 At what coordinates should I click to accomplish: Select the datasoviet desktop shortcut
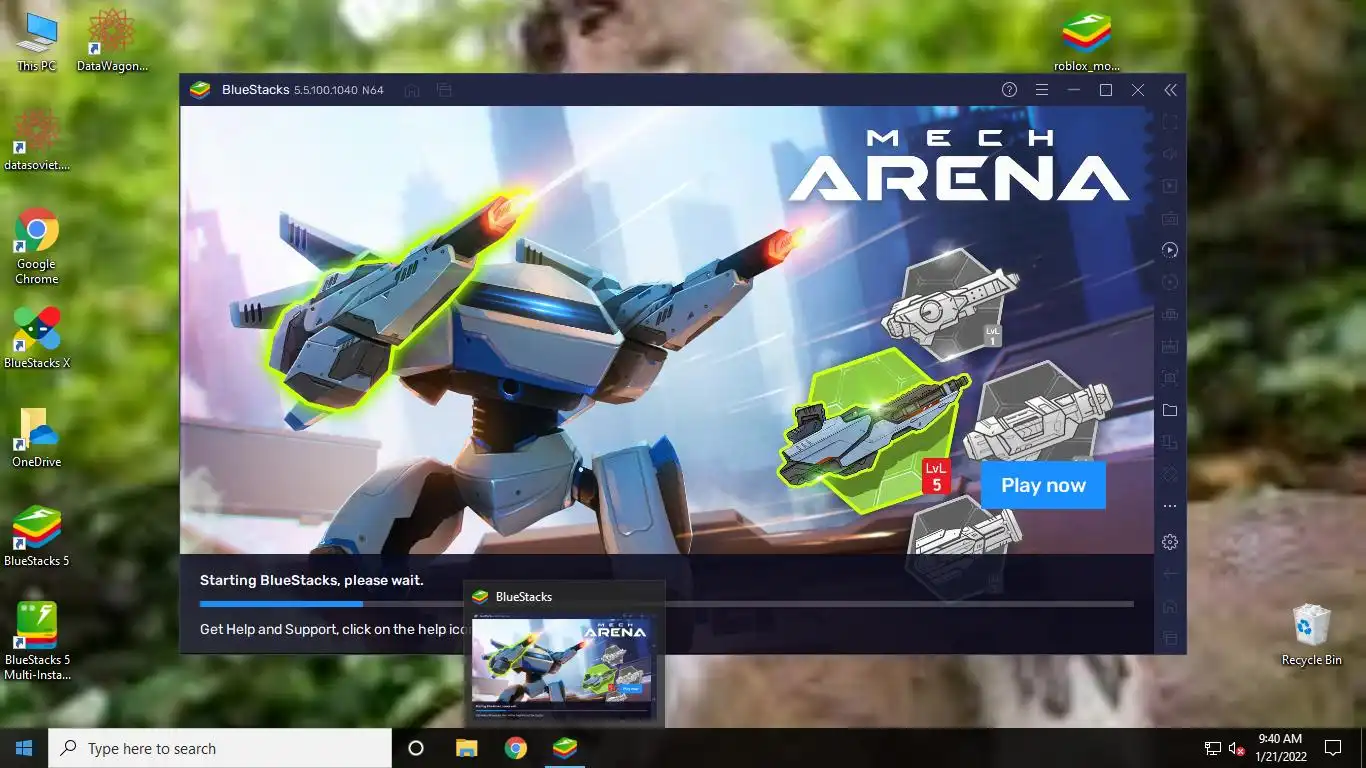[37, 140]
